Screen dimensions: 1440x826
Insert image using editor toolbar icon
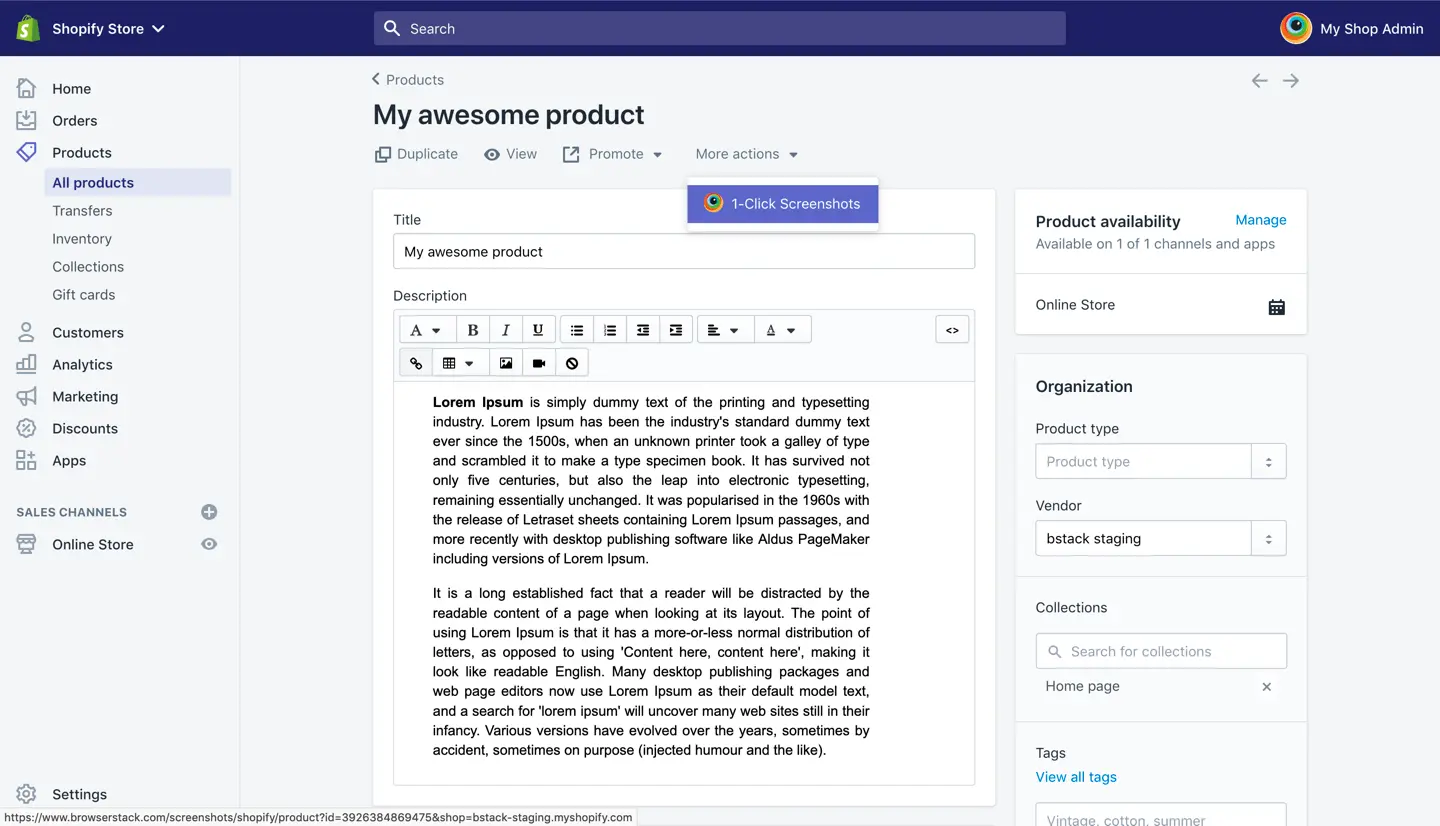click(506, 363)
